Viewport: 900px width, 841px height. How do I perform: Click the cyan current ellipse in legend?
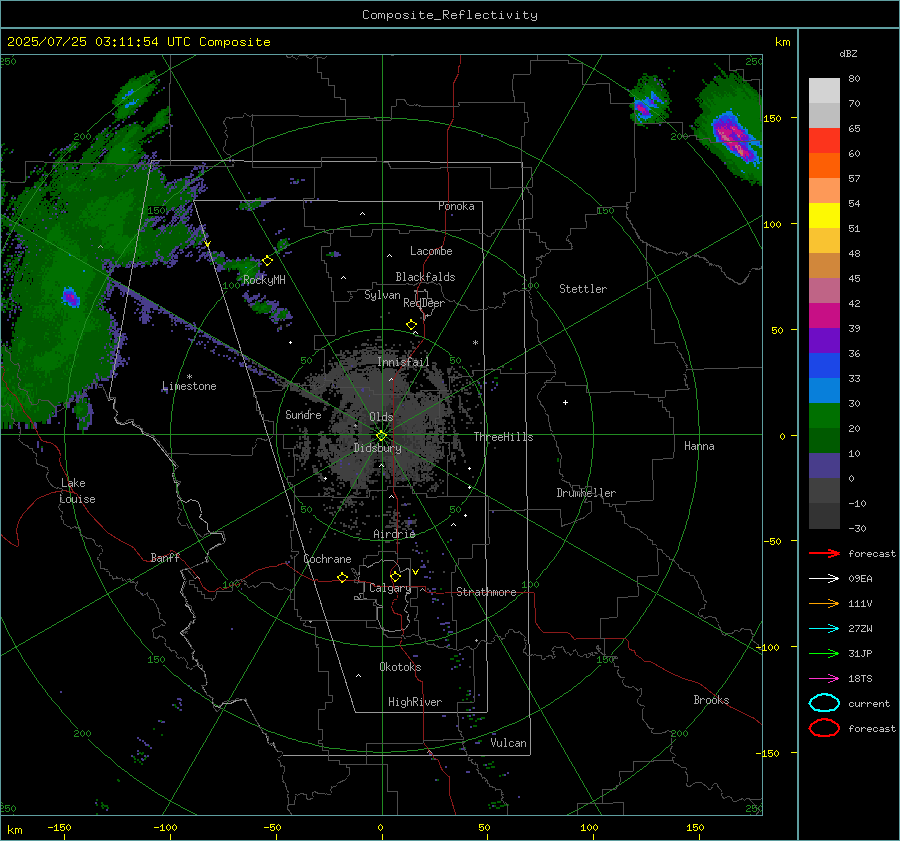point(824,703)
